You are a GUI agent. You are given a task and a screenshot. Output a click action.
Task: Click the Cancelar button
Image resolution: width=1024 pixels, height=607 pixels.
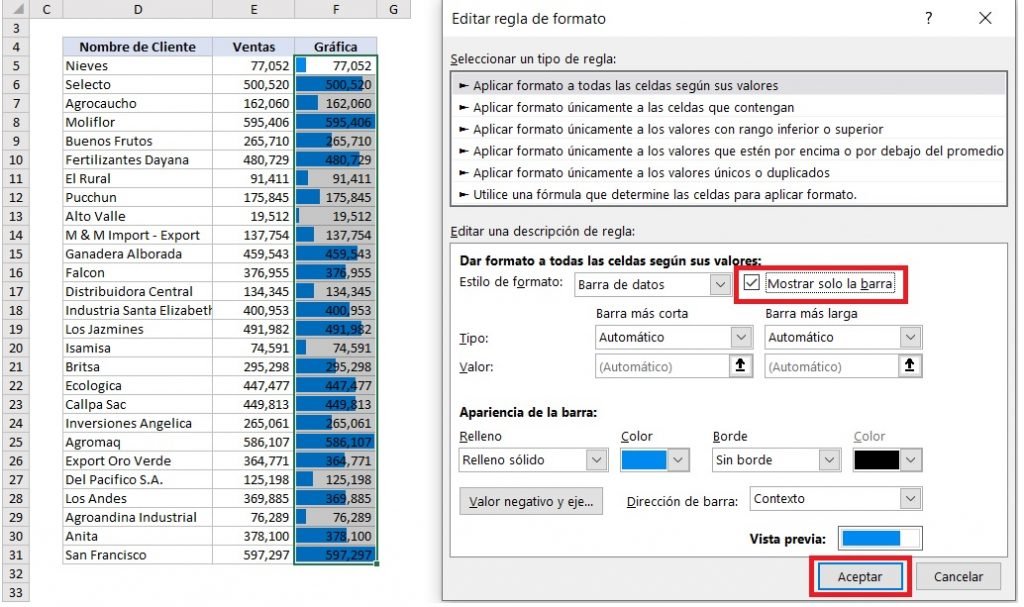958,576
